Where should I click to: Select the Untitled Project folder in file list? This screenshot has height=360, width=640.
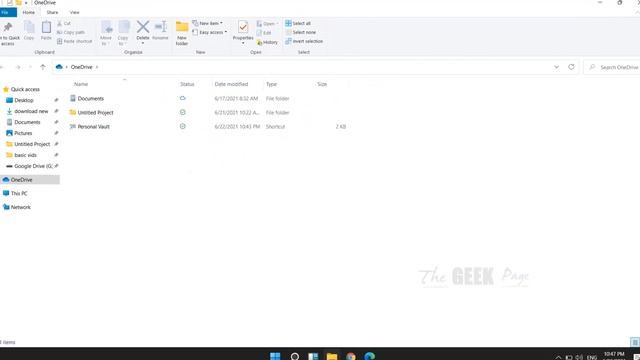tap(96, 112)
